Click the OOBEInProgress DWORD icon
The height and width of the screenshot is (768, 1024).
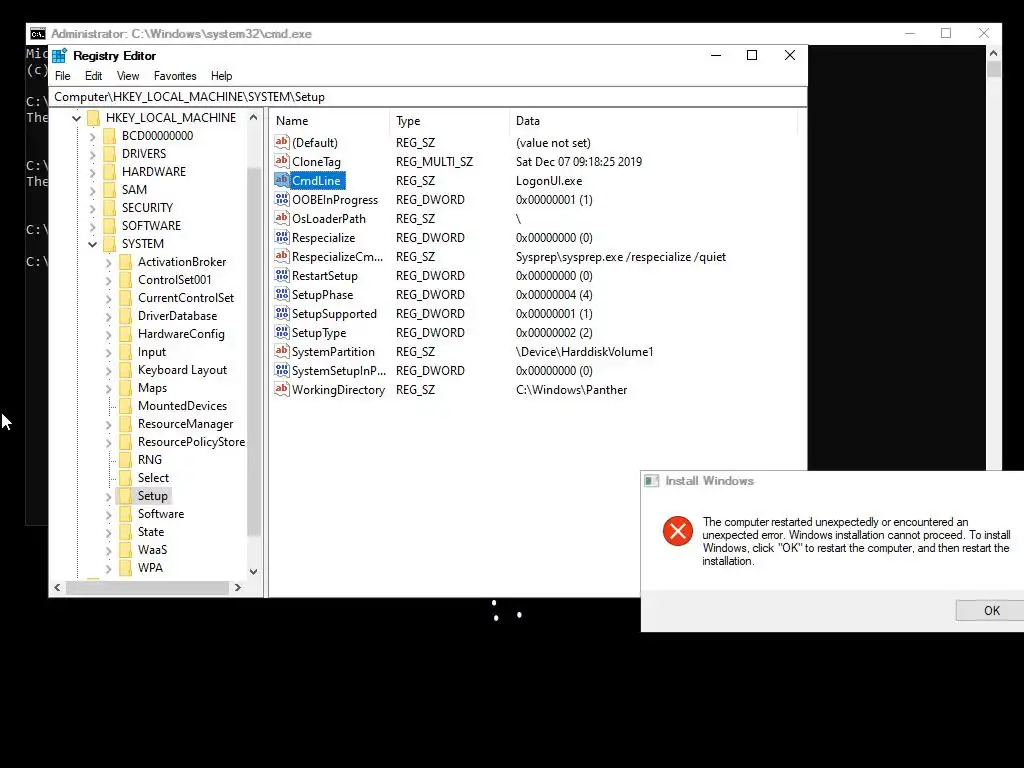click(x=281, y=199)
